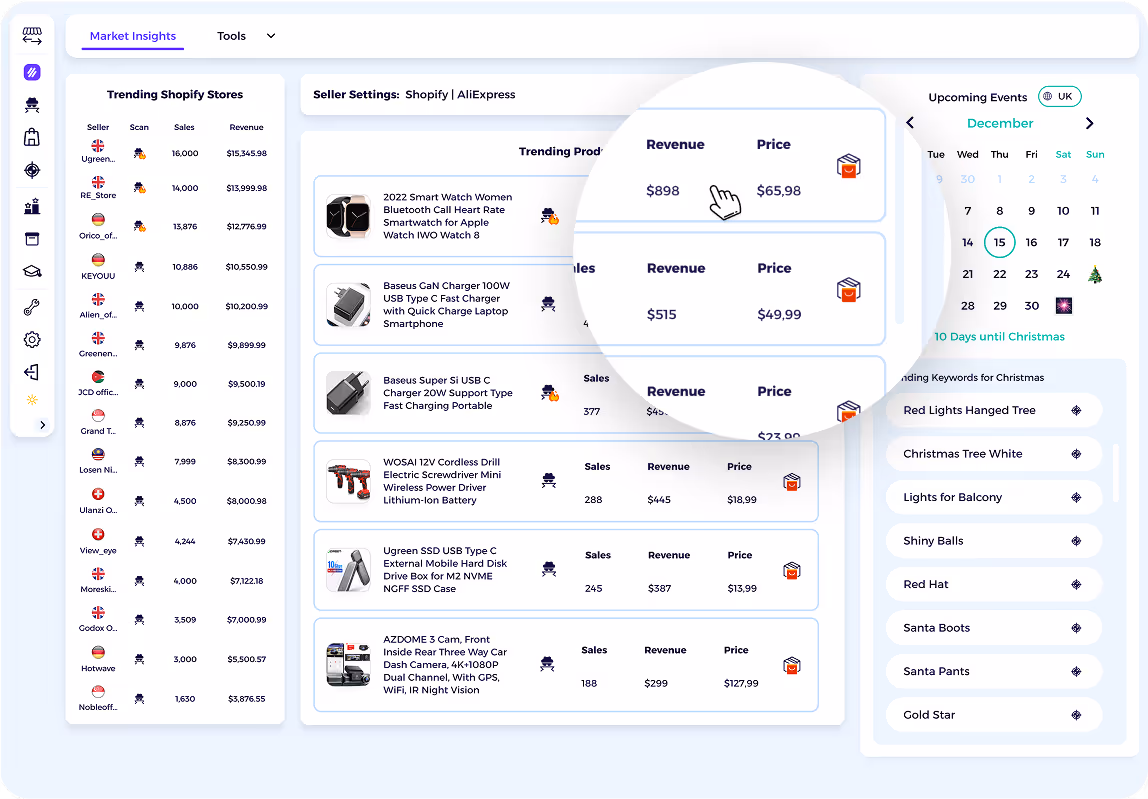1148x799 pixels.
Task: Click the scan icon for Ugreen store
Action: tap(140, 153)
